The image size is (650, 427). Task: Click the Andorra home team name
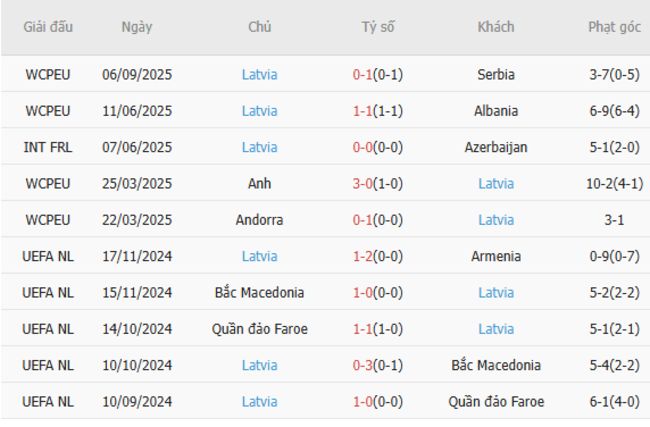(x=259, y=220)
